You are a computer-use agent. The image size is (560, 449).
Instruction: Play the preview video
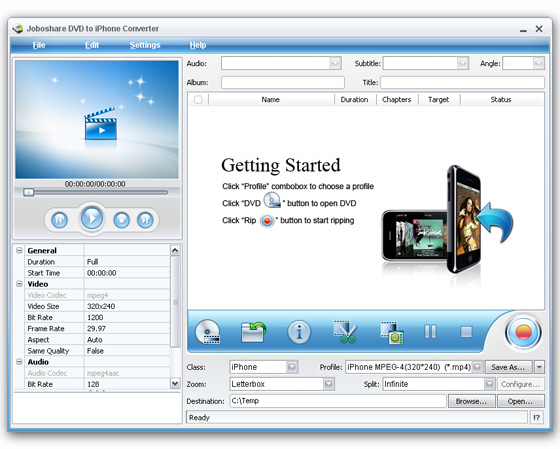pos(92,218)
